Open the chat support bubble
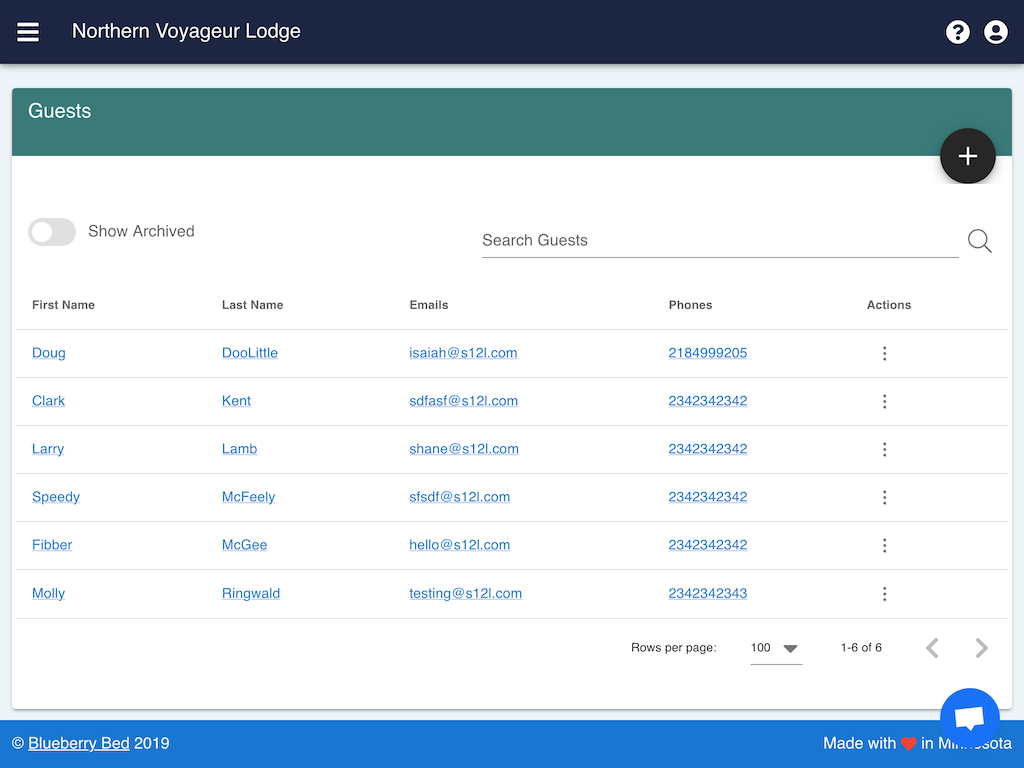The width and height of the screenshot is (1024, 768). click(x=969, y=717)
